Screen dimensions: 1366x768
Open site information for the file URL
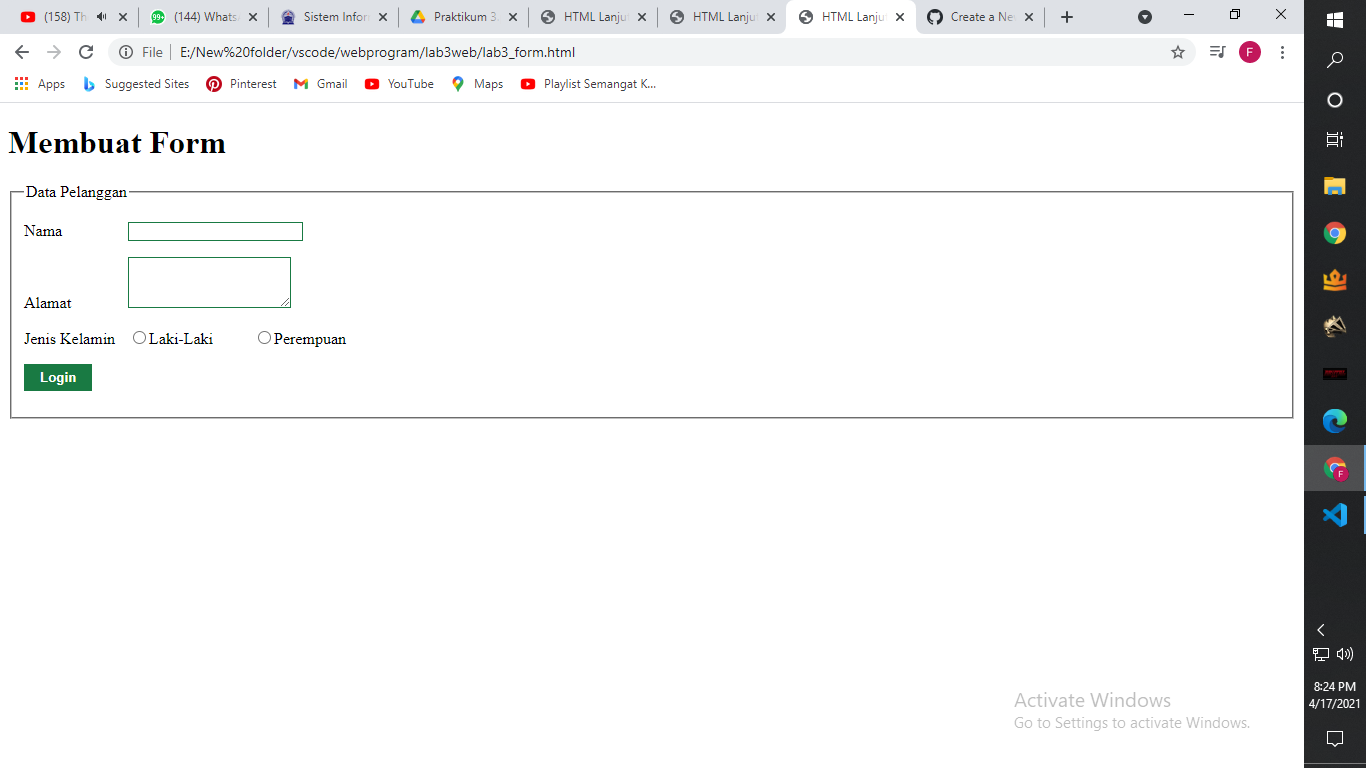click(x=127, y=52)
